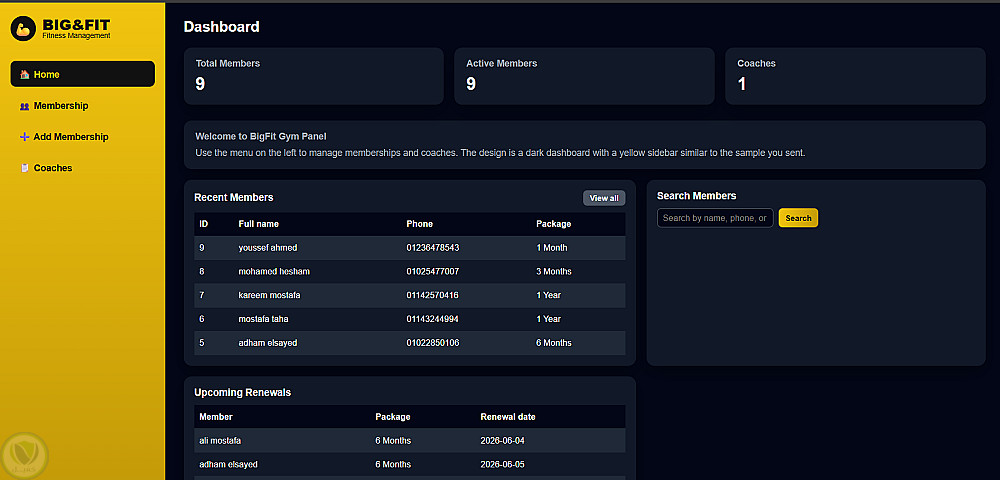Open the Add Membership page
The height and width of the screenshot is (480, 1000).
click(70, 137)
